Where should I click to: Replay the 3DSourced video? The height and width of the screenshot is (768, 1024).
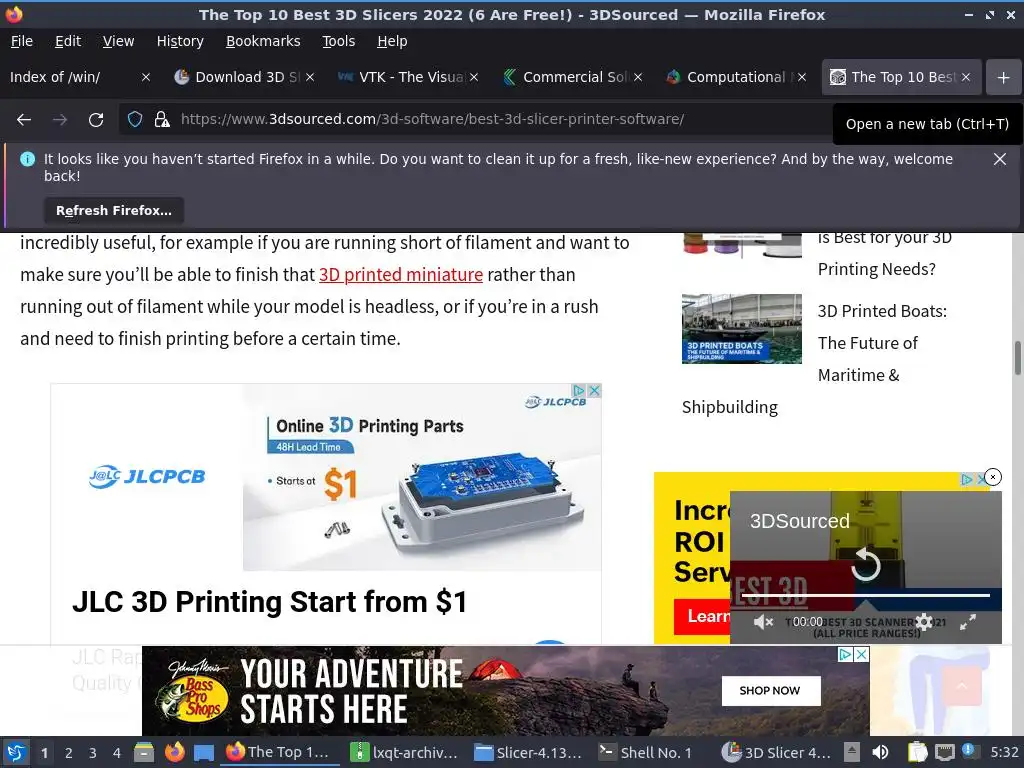point(866,565)
